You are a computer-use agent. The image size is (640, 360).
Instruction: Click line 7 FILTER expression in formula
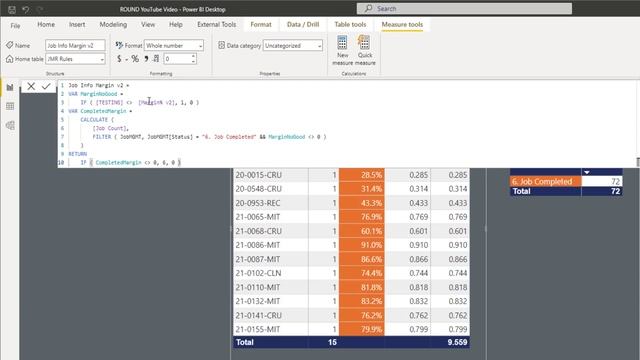coord(209,137)
